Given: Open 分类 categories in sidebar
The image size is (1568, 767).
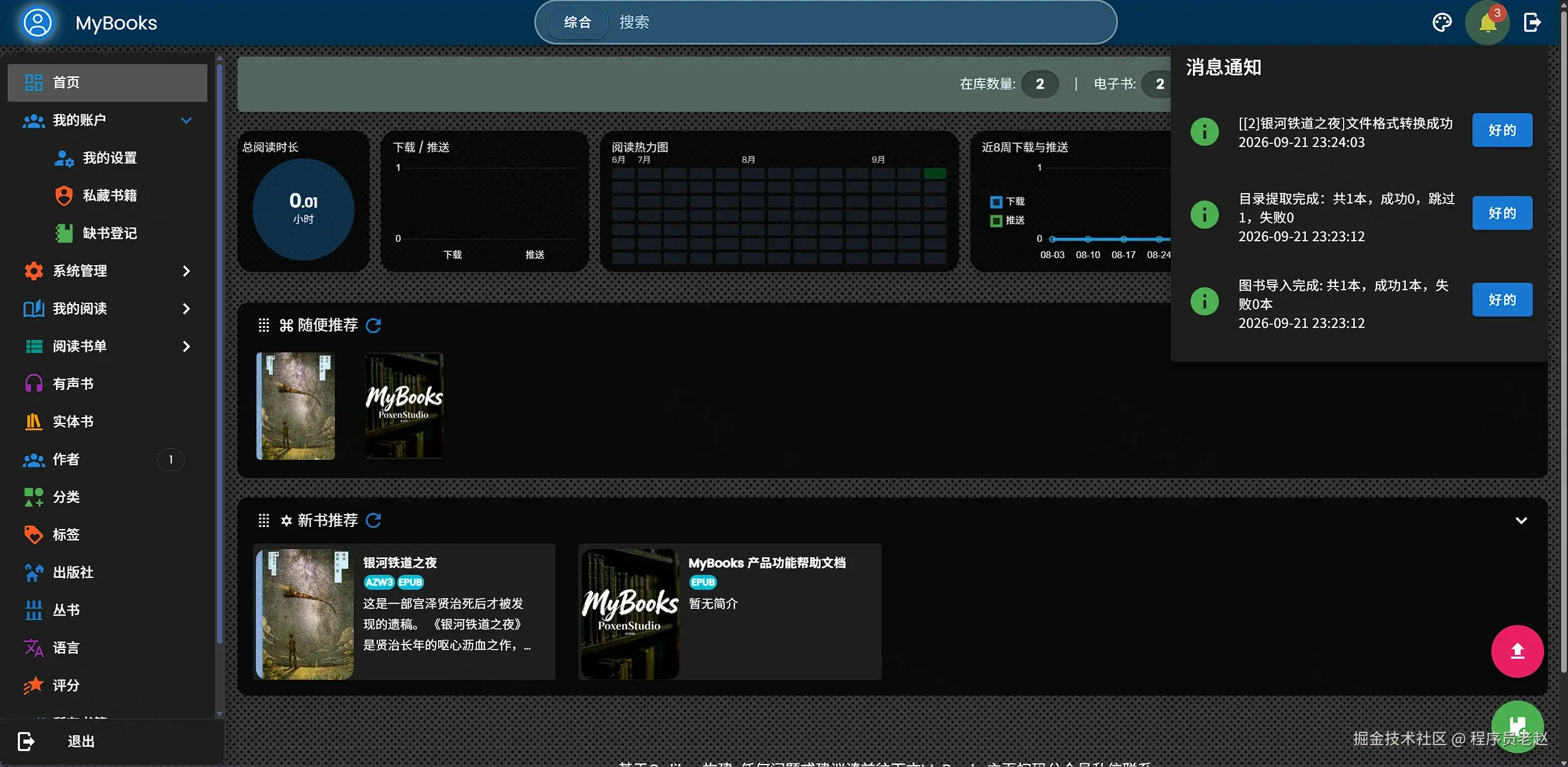Looking at the screenshot, I should pyautogui.click(x=107, y=497).
